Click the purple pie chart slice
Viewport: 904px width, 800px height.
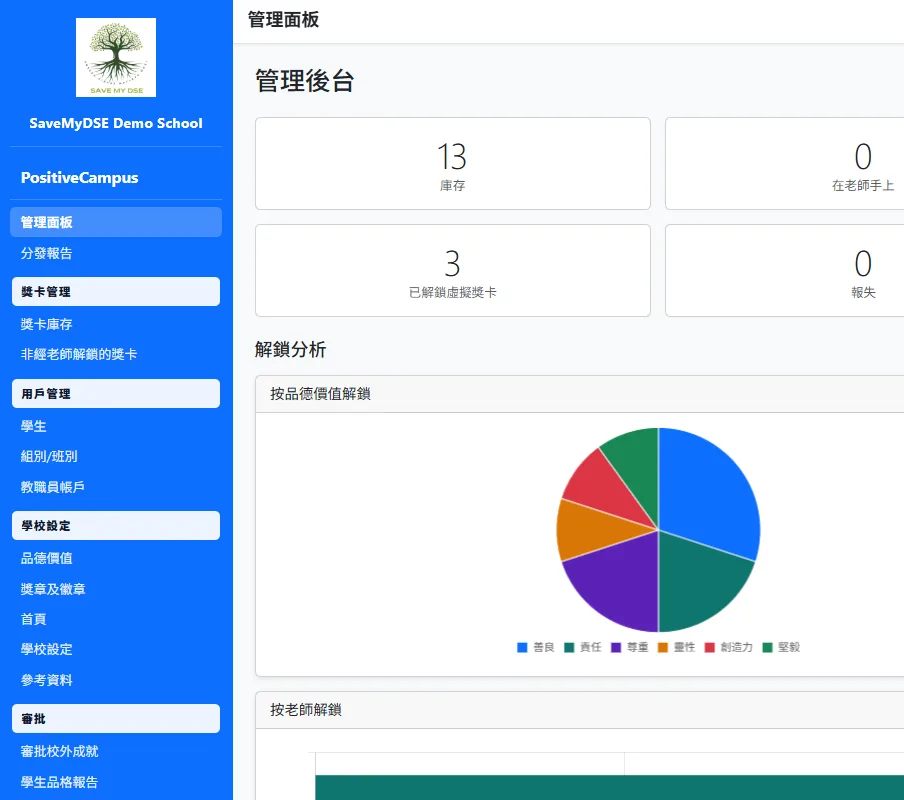click(x=620, y=582)
